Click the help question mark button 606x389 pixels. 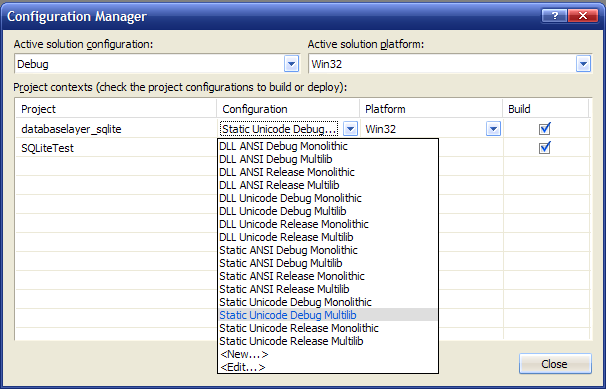pos(554,16)
